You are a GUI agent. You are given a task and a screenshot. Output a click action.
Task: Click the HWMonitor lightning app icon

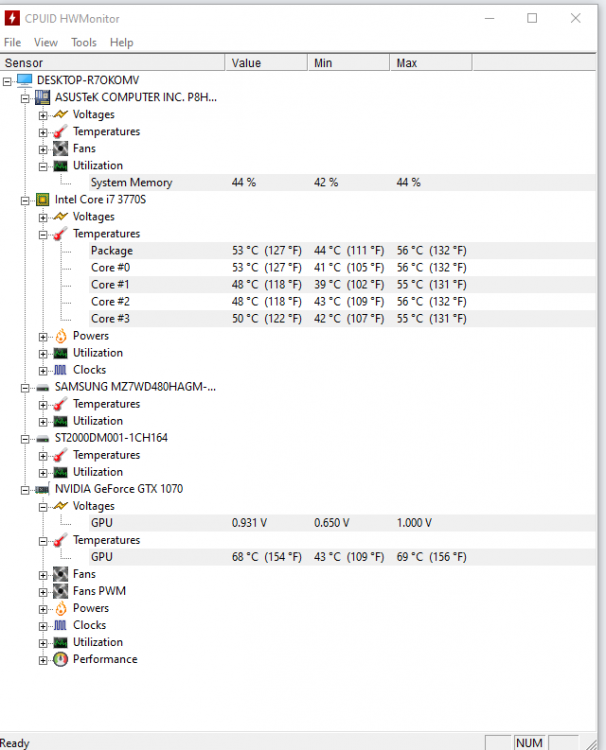[x=12, y=18]
